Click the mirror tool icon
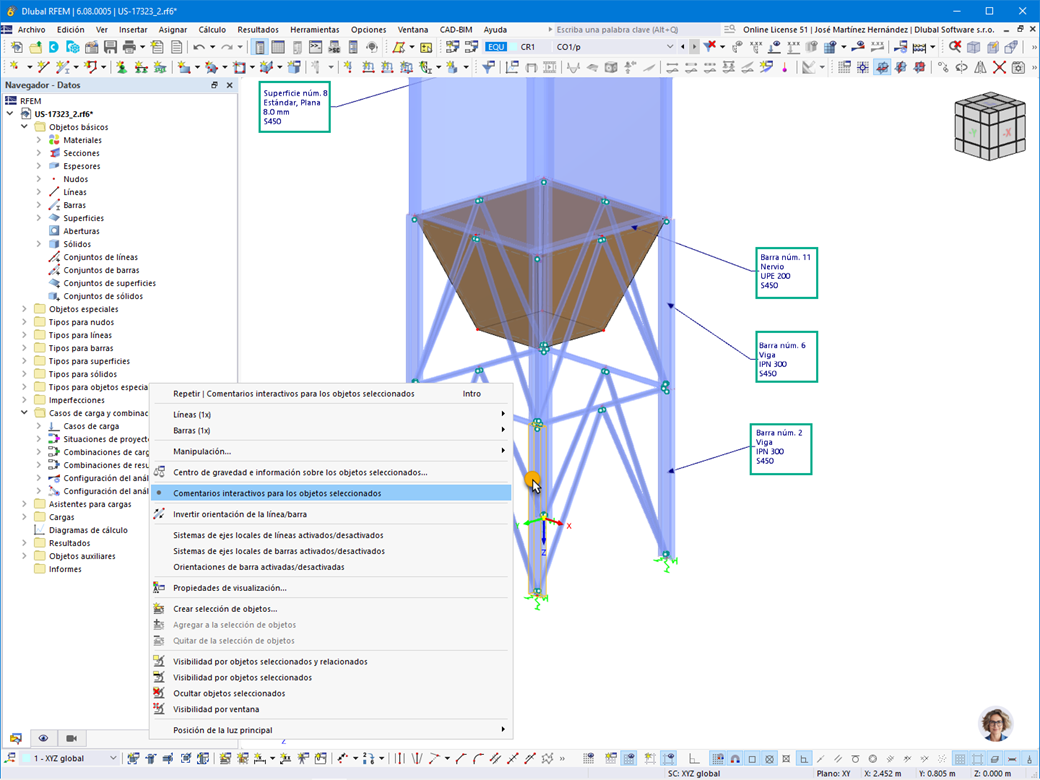This screenshot has height=780, width=1040. click(x=980, y=67)
